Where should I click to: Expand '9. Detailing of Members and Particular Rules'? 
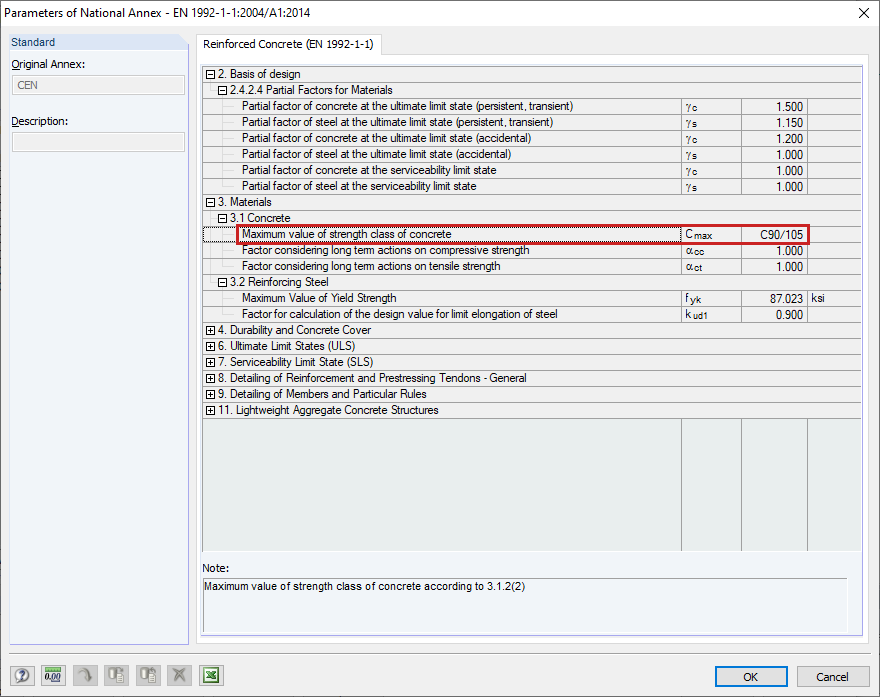pyautogui.click(x=210, y=395)
